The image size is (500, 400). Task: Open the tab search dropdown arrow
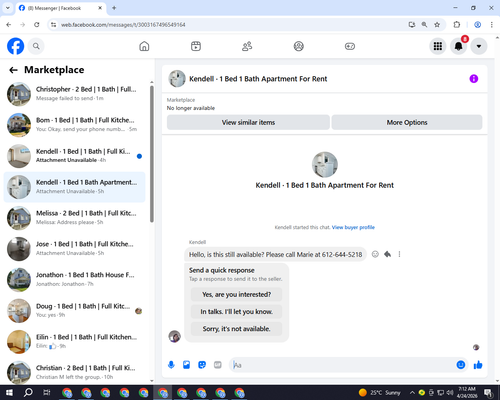(x=8, y=8)
